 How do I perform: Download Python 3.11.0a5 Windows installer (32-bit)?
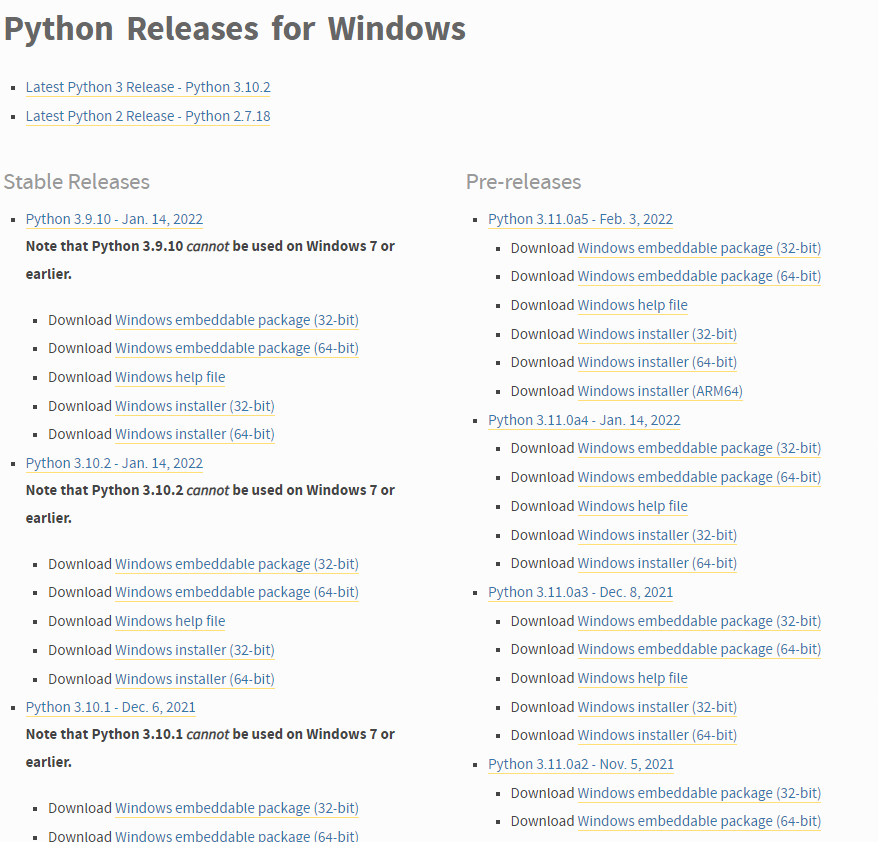pos(657,334)
